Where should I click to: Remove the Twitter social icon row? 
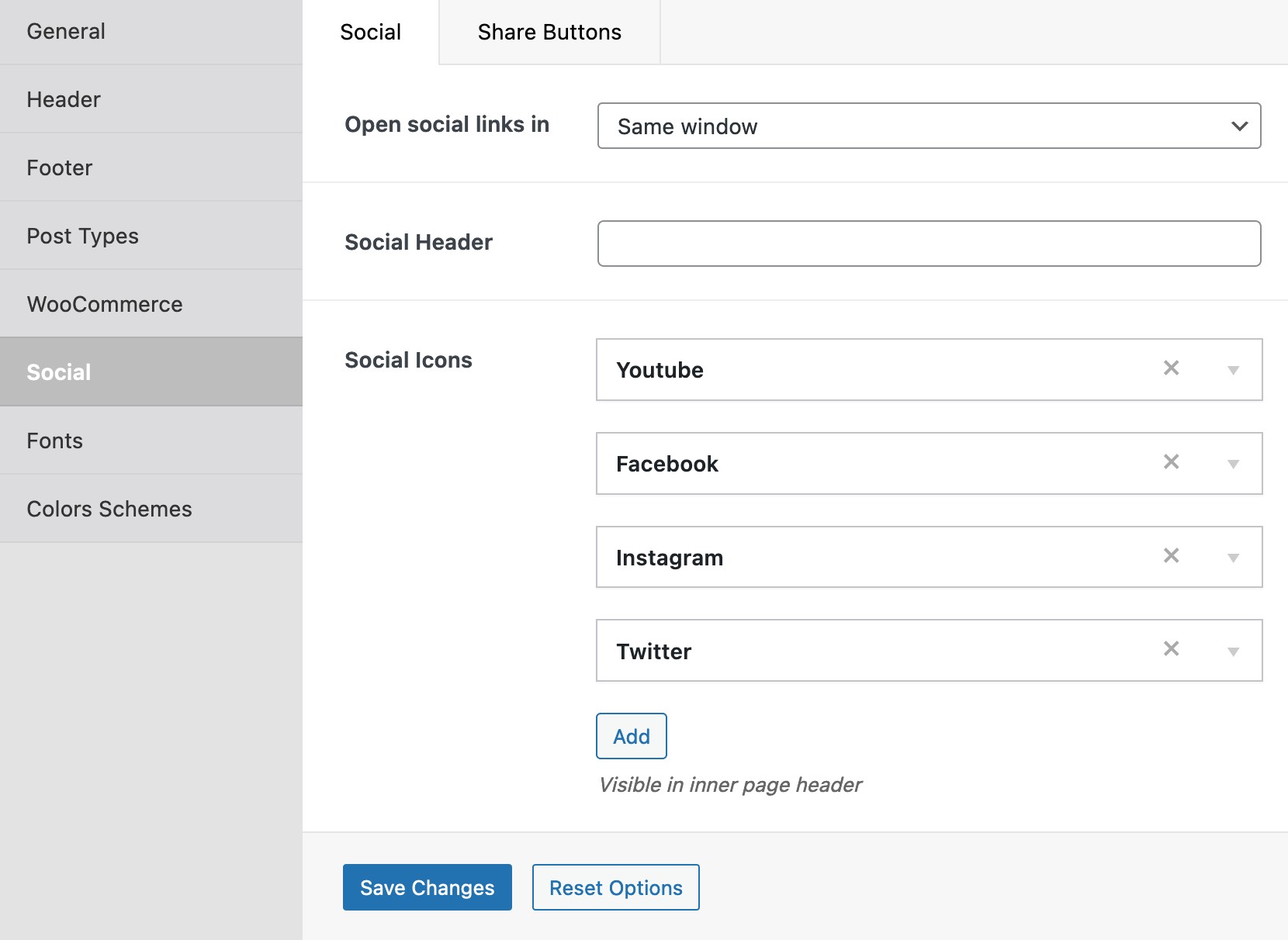[x=1171, y=649]
